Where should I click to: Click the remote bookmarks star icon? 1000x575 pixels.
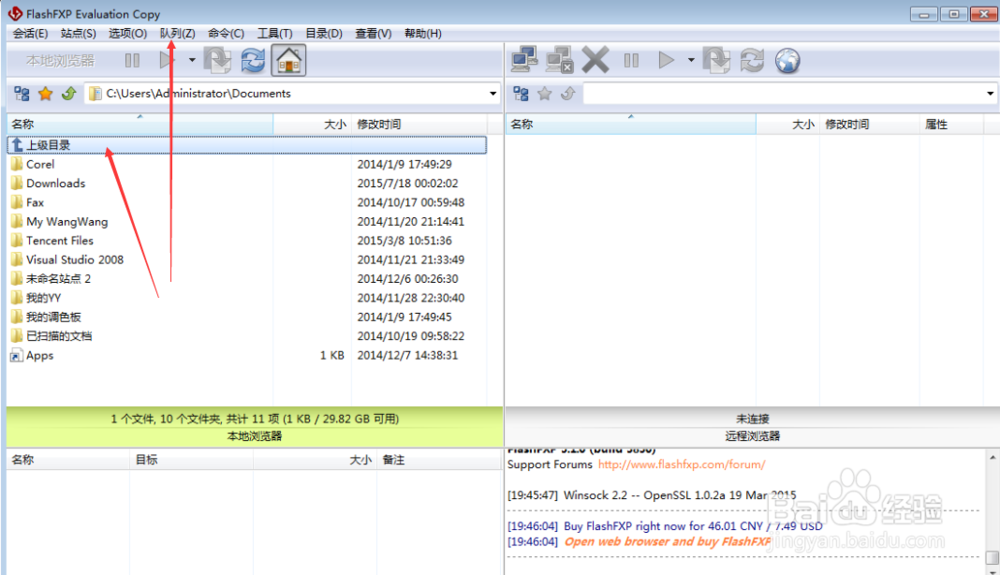(x=545, y=94)
